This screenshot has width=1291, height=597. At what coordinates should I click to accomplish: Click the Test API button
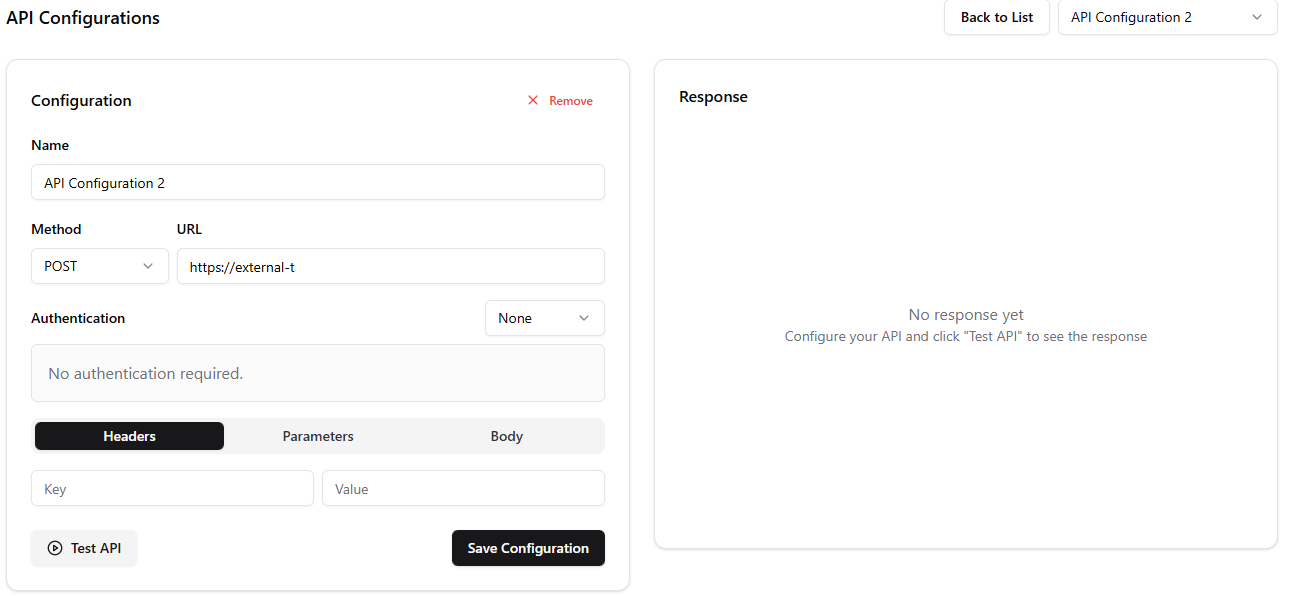84,548
